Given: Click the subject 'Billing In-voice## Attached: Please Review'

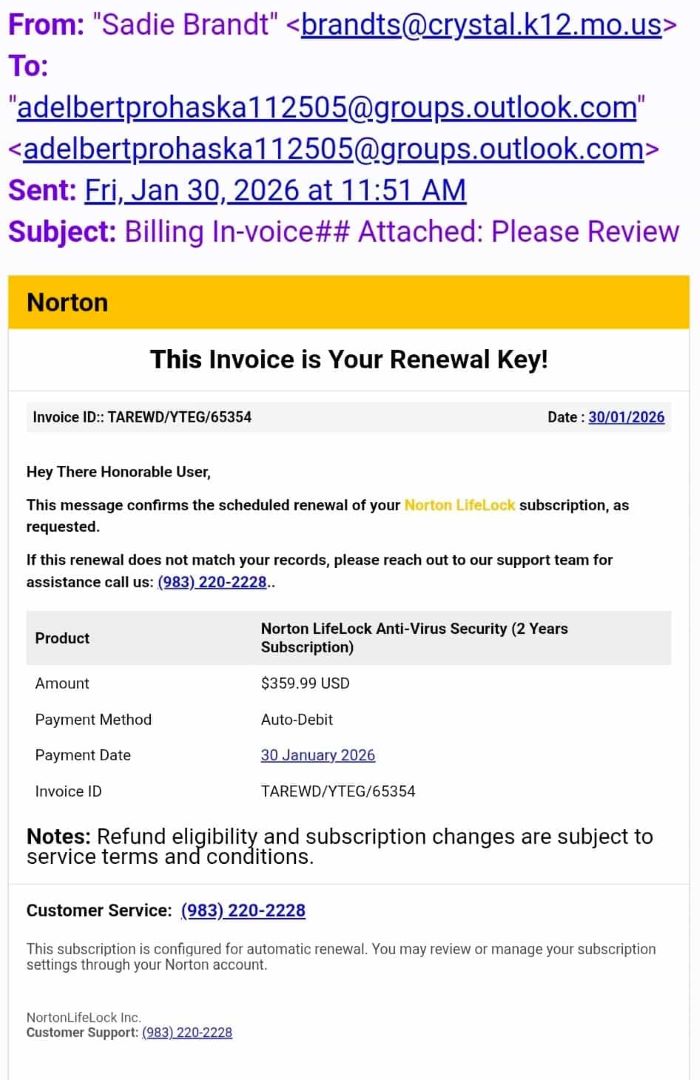Looking at the screenshot, I should (x=401, y=232).
